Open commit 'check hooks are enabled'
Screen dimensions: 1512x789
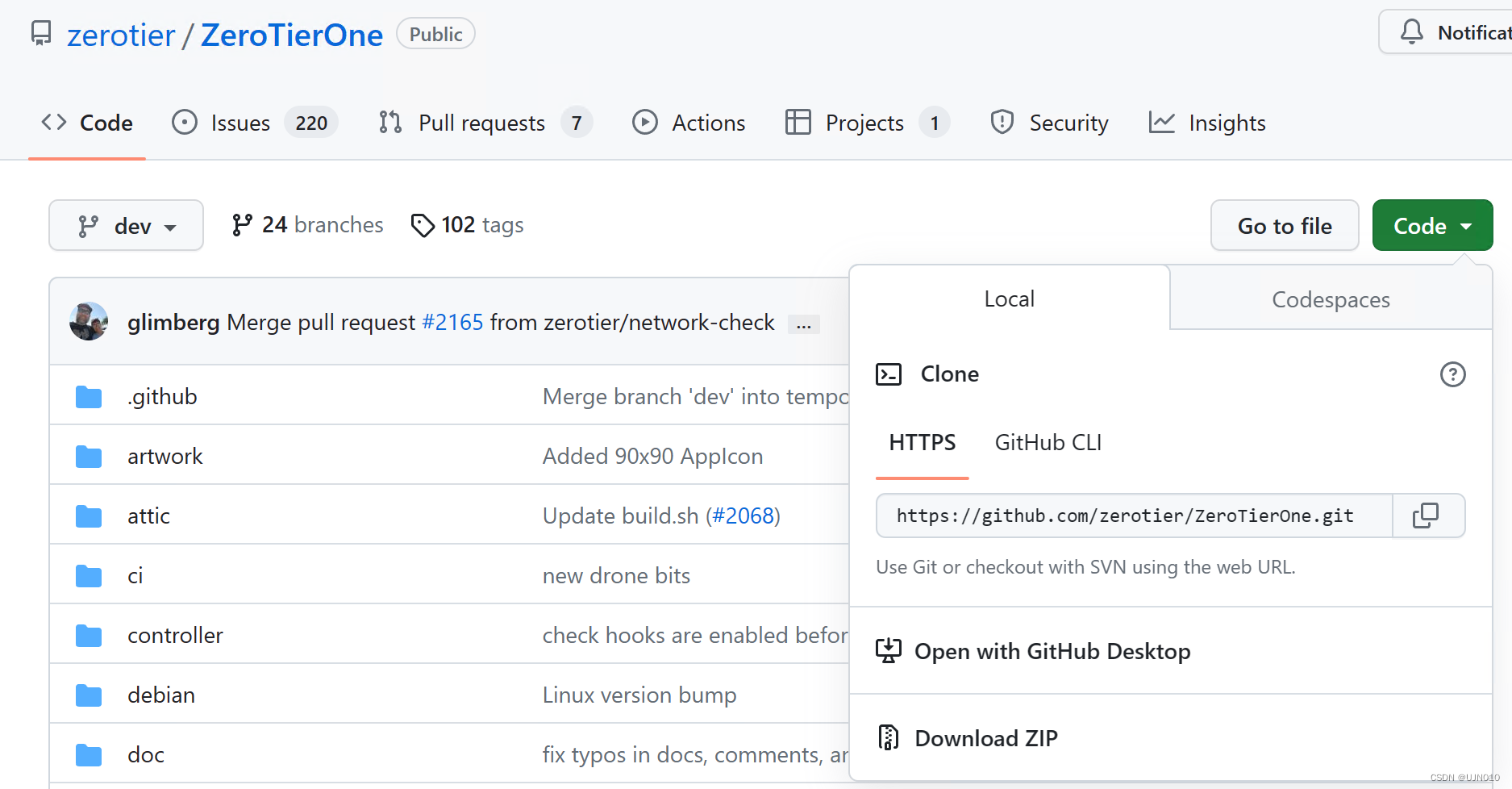click(696, 635)
